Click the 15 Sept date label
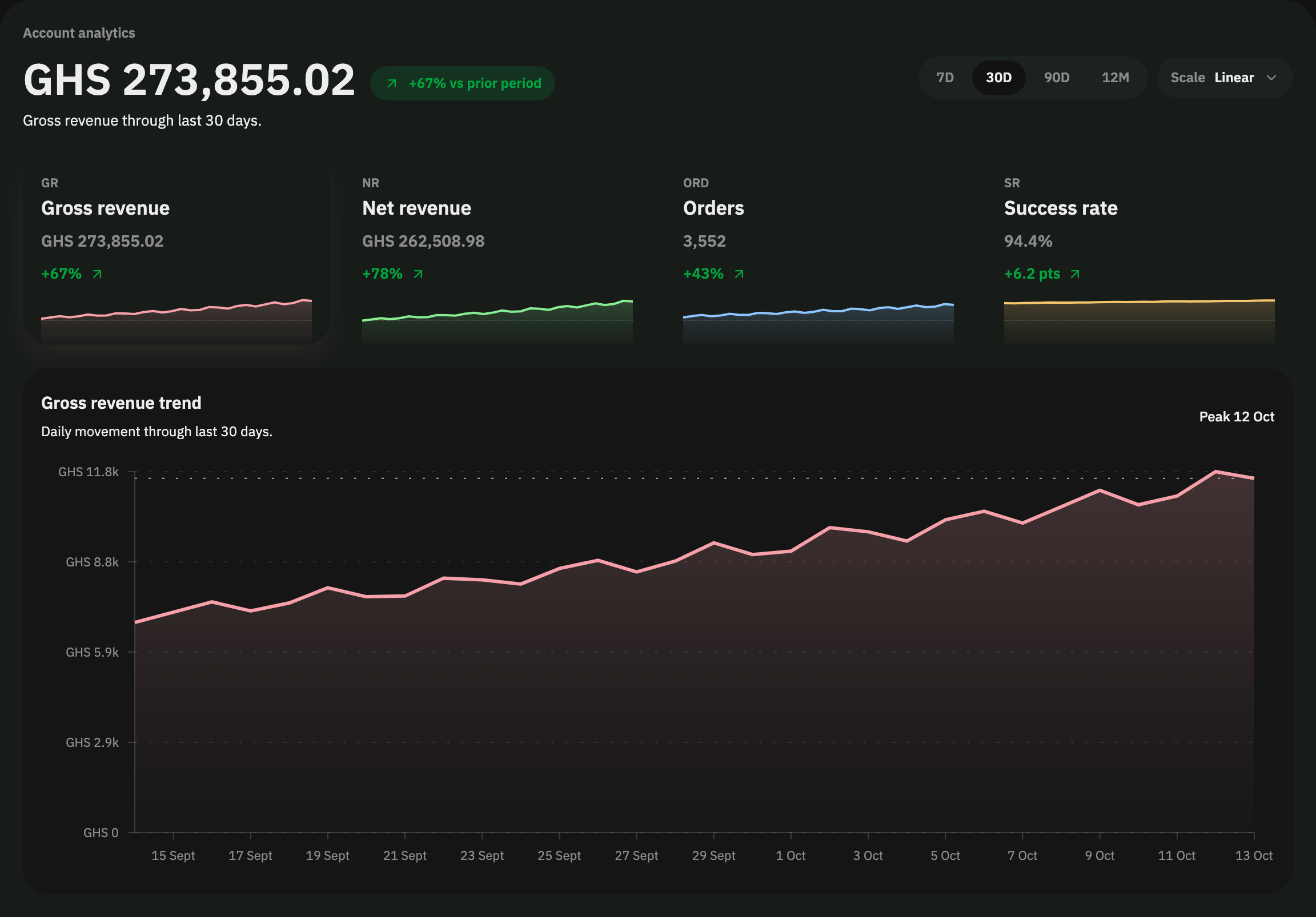1316x917 pixels. click(x=173, y=856)
